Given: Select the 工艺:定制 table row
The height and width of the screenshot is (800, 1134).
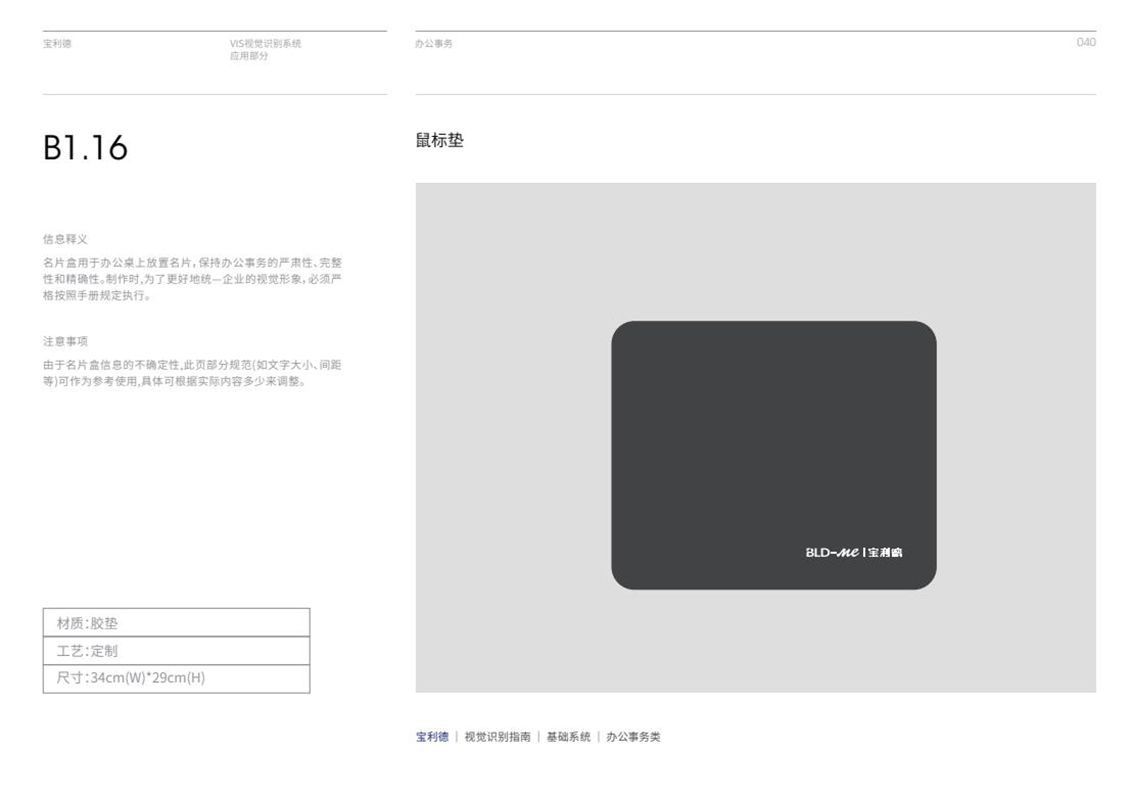Looking at the screenshot, I should [176, 651].
